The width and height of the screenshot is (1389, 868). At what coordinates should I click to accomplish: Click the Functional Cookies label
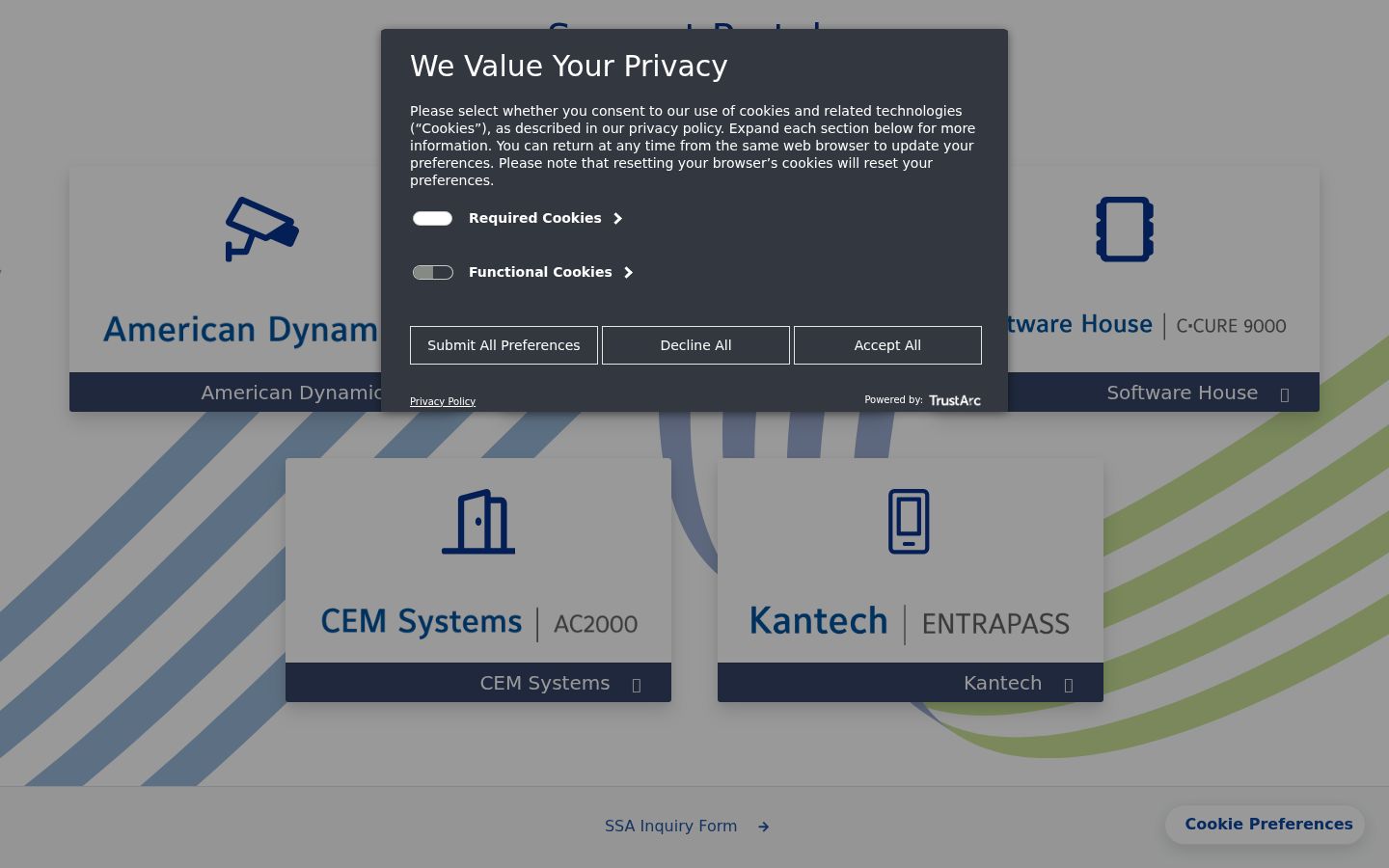coord(540,273)
